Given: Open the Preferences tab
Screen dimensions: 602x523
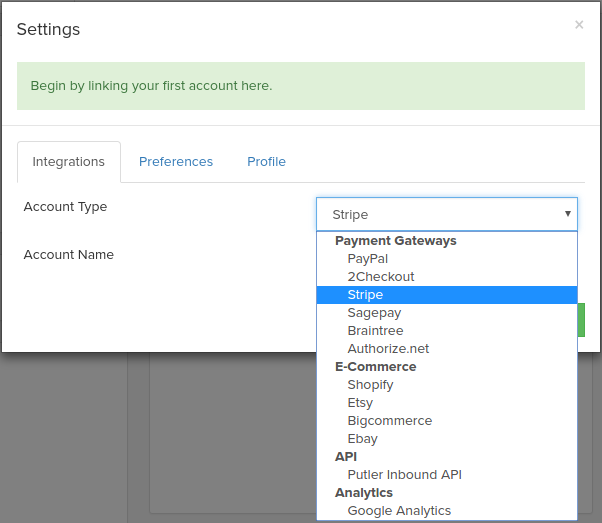Looking at the screenshot, I should [176, 162].
